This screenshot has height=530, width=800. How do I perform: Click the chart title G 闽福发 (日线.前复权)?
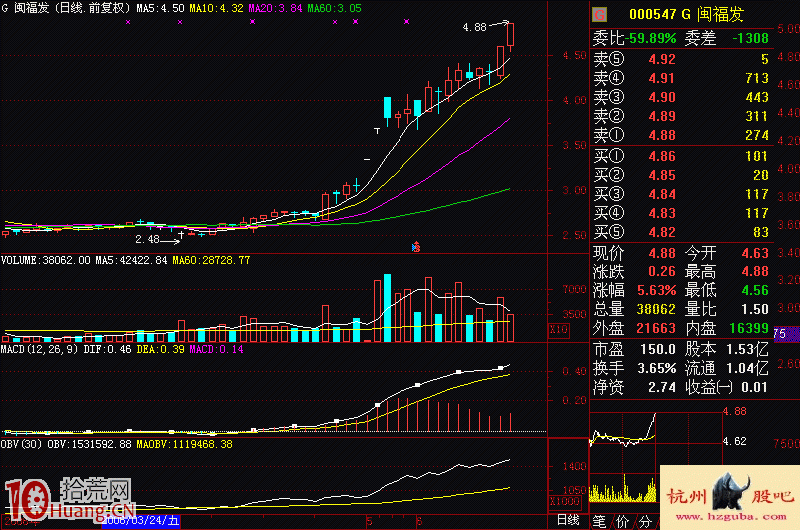pyautogui.click(x=66, y=8)
